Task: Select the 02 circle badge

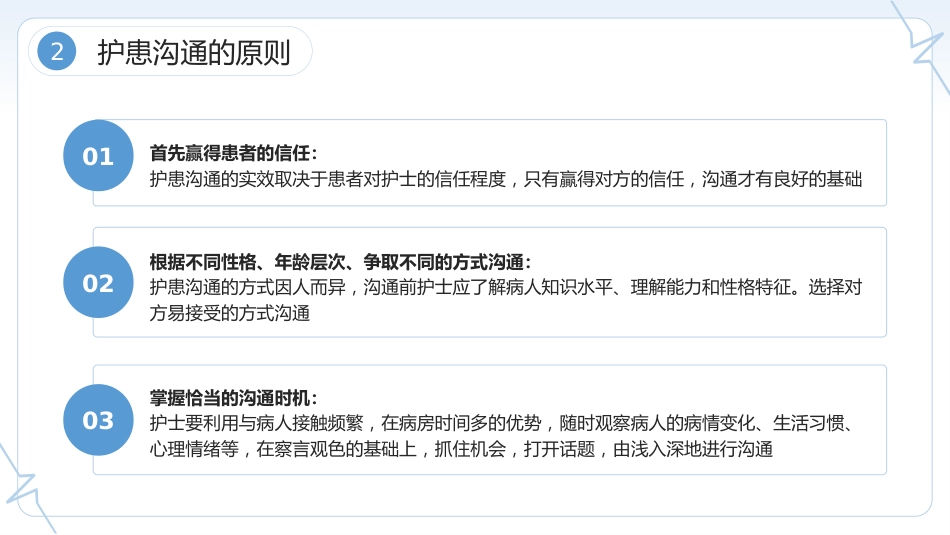Action: 98,282
